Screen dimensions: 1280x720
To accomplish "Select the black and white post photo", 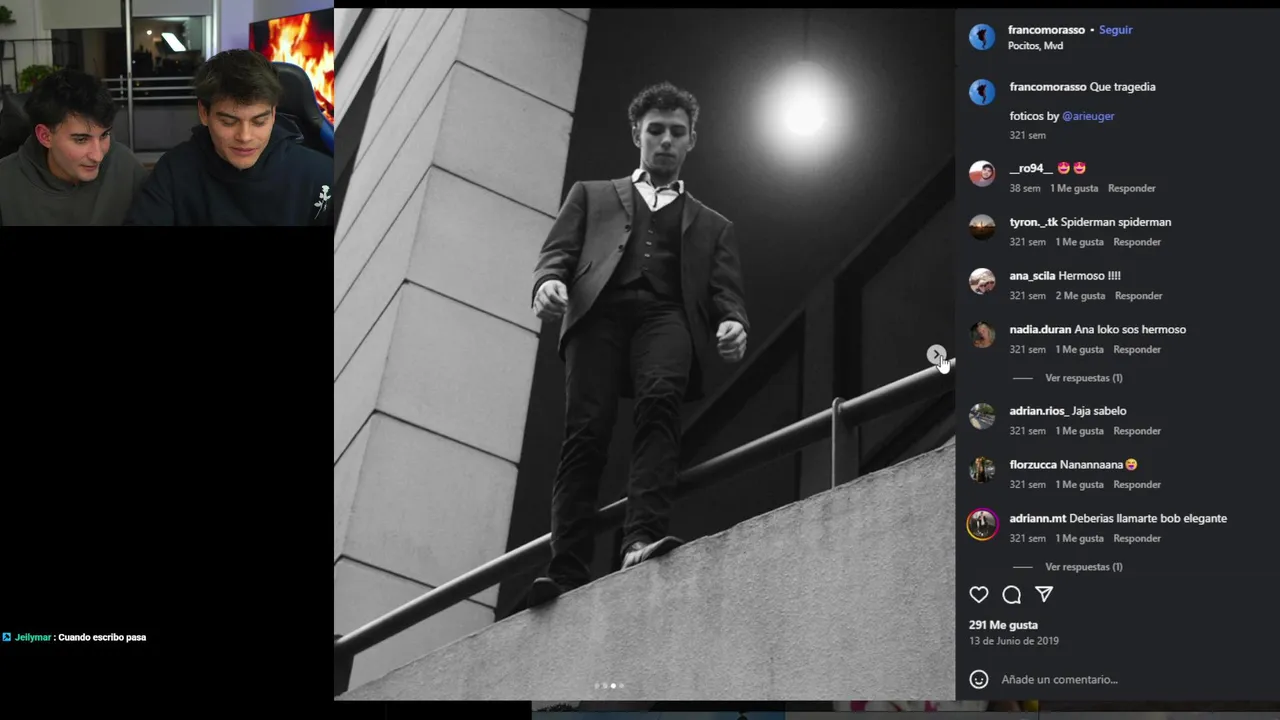I will (x=644, y=354).
